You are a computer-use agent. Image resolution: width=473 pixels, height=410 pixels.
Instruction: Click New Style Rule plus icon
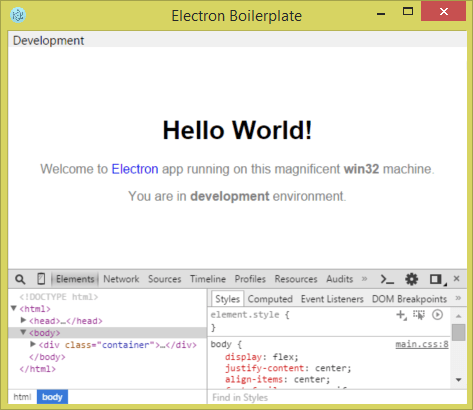point(401,315)
